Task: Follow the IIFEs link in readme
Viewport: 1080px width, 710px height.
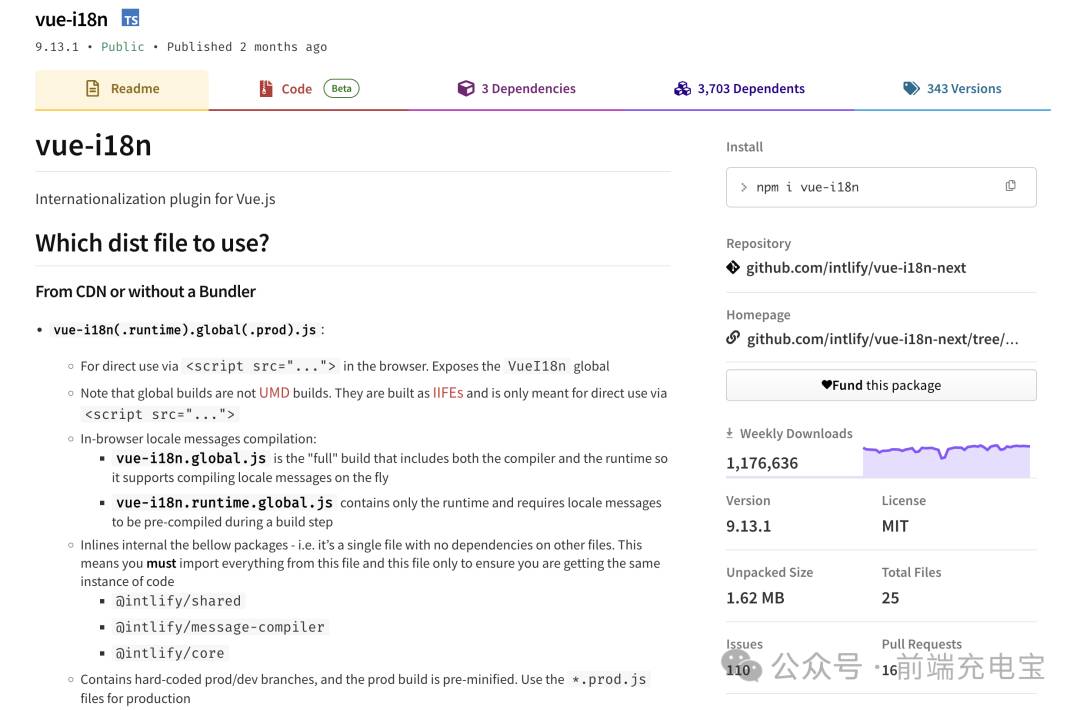Action: point(448,393)
